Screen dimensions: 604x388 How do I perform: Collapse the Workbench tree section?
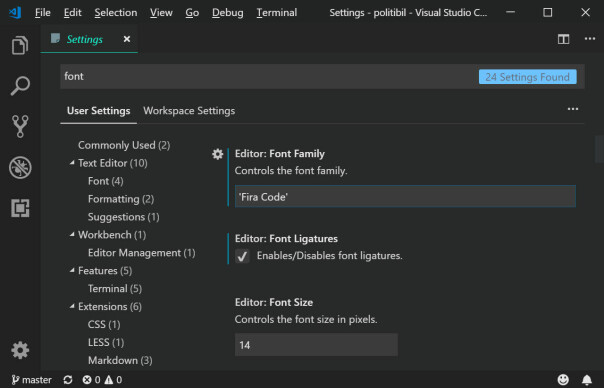tap(72, 235)
